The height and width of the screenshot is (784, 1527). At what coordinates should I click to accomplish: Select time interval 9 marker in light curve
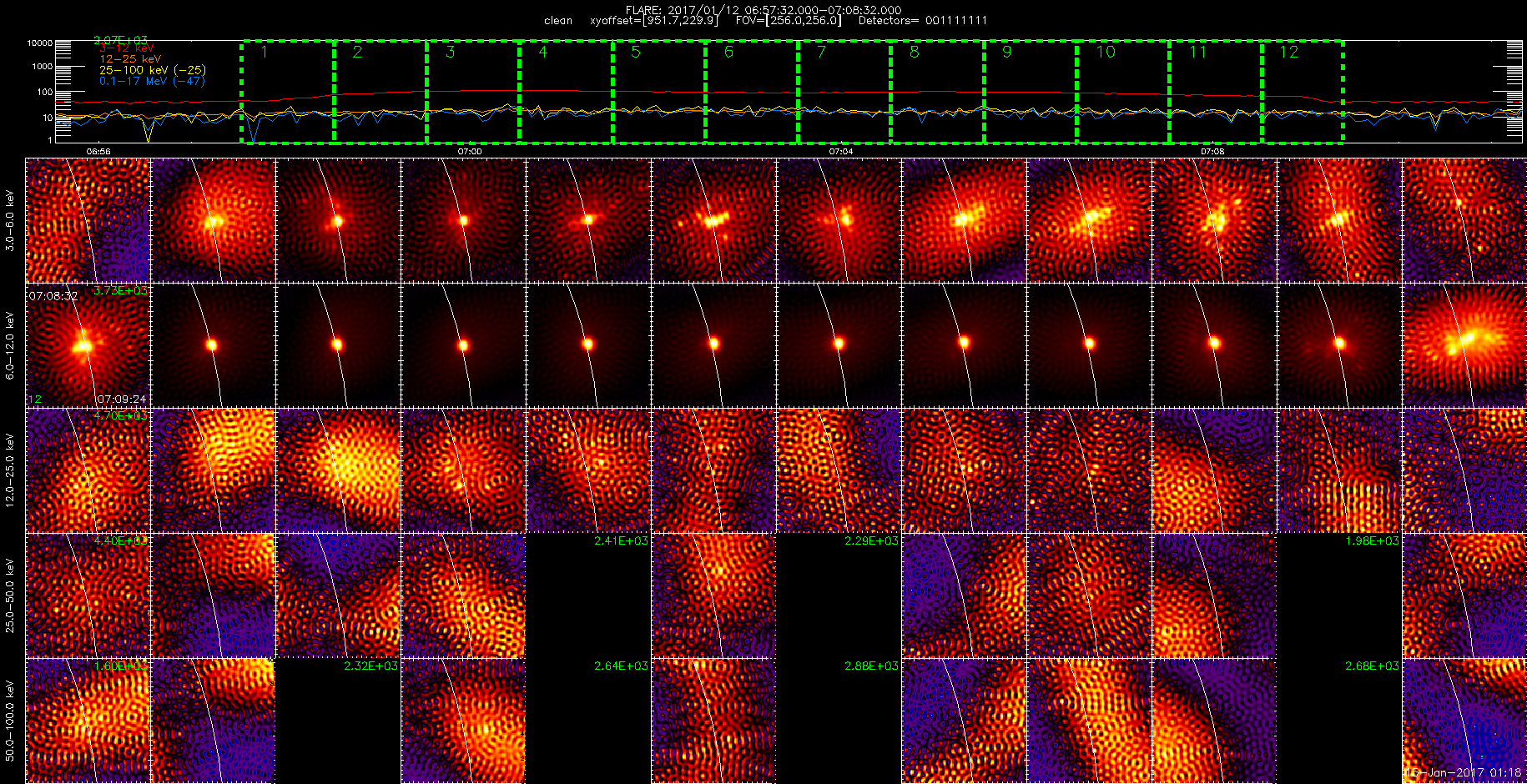coord(1006,52)
